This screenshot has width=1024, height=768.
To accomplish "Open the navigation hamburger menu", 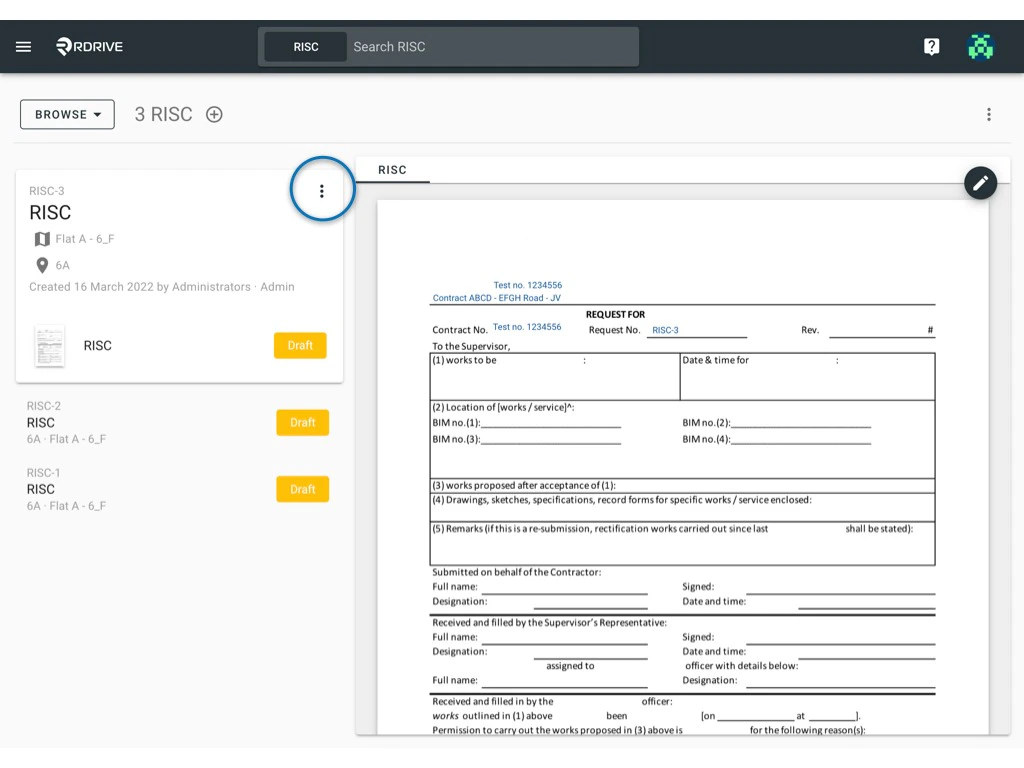I will click(x=23, y=46).
